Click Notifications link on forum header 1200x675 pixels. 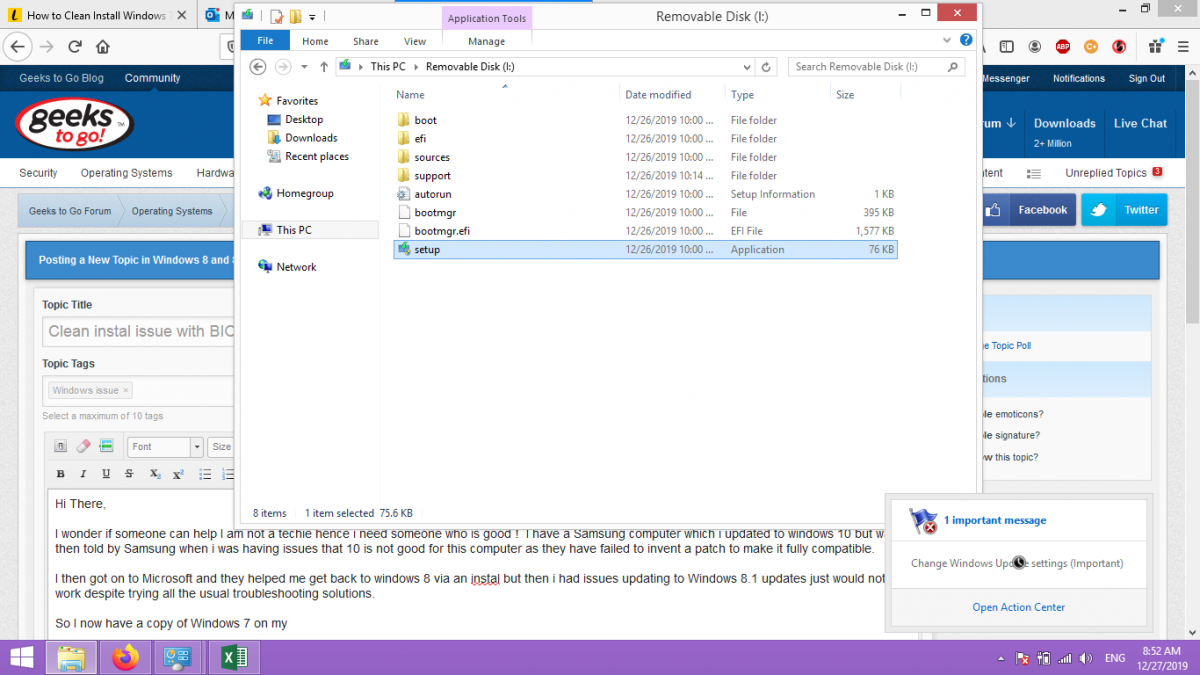pos(1078,78)
